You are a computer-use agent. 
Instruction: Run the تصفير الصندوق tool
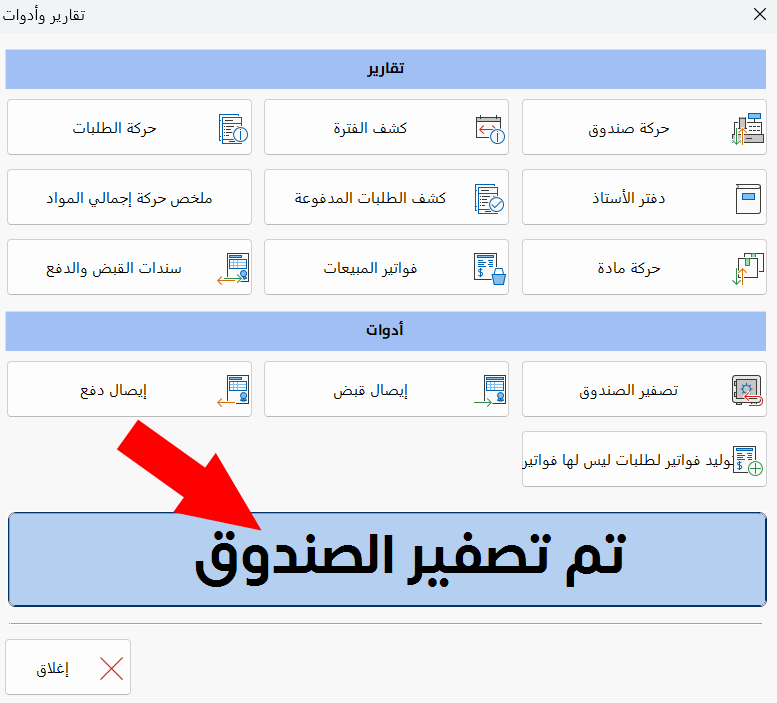pos(644,389)
